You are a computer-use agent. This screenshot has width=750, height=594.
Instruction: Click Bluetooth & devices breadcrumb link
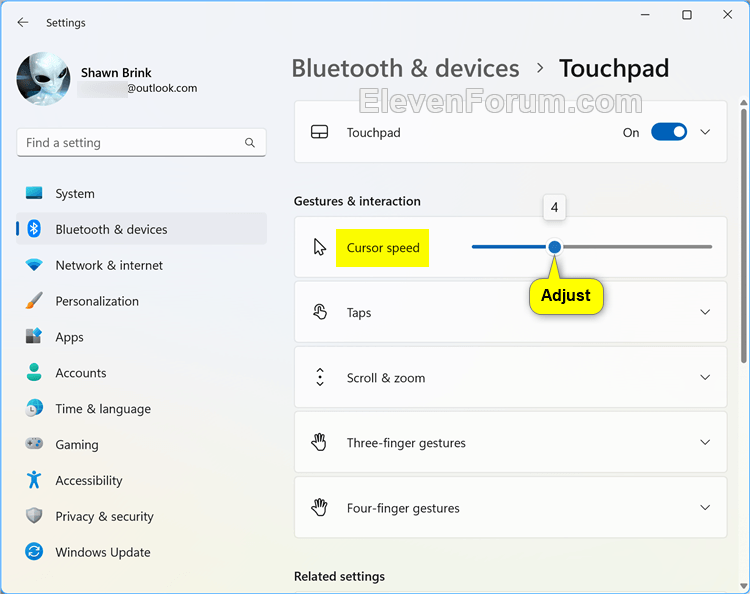[405, 68]
